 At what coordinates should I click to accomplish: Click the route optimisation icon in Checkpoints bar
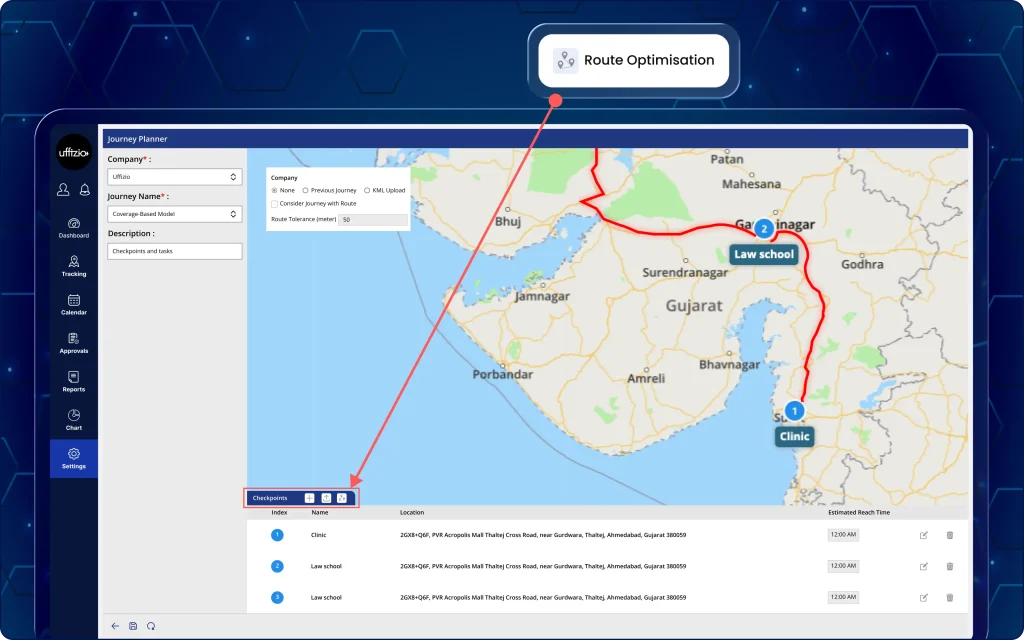point(342,498)
